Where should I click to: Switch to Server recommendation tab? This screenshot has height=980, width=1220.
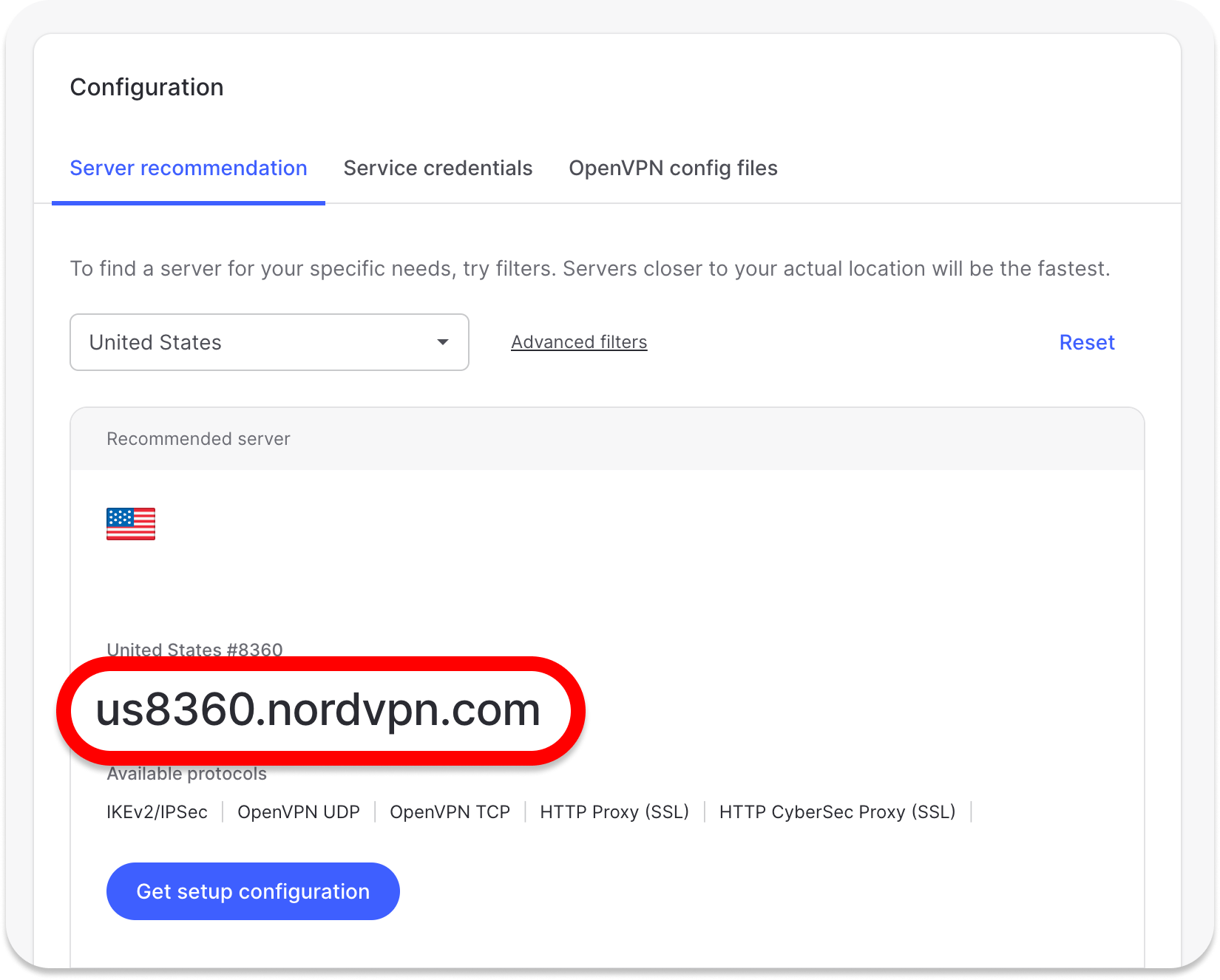point(189,169)
